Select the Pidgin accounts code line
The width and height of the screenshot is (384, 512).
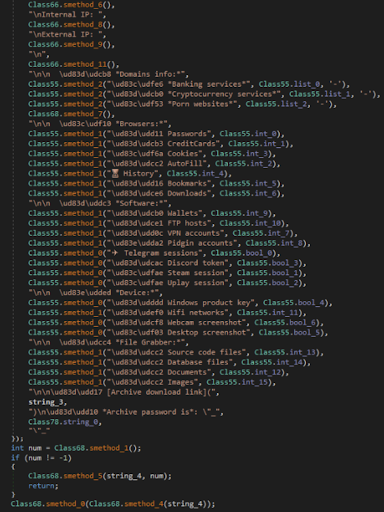[169, 243]
